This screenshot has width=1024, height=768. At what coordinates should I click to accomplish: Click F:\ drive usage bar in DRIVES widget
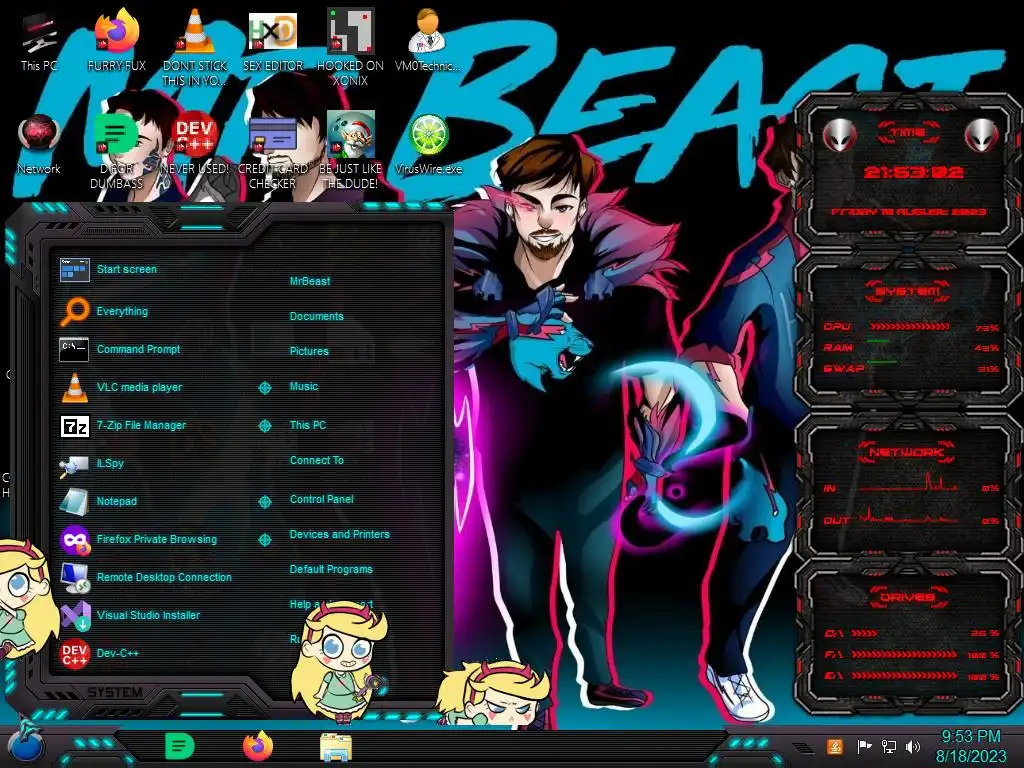point(904,654)
